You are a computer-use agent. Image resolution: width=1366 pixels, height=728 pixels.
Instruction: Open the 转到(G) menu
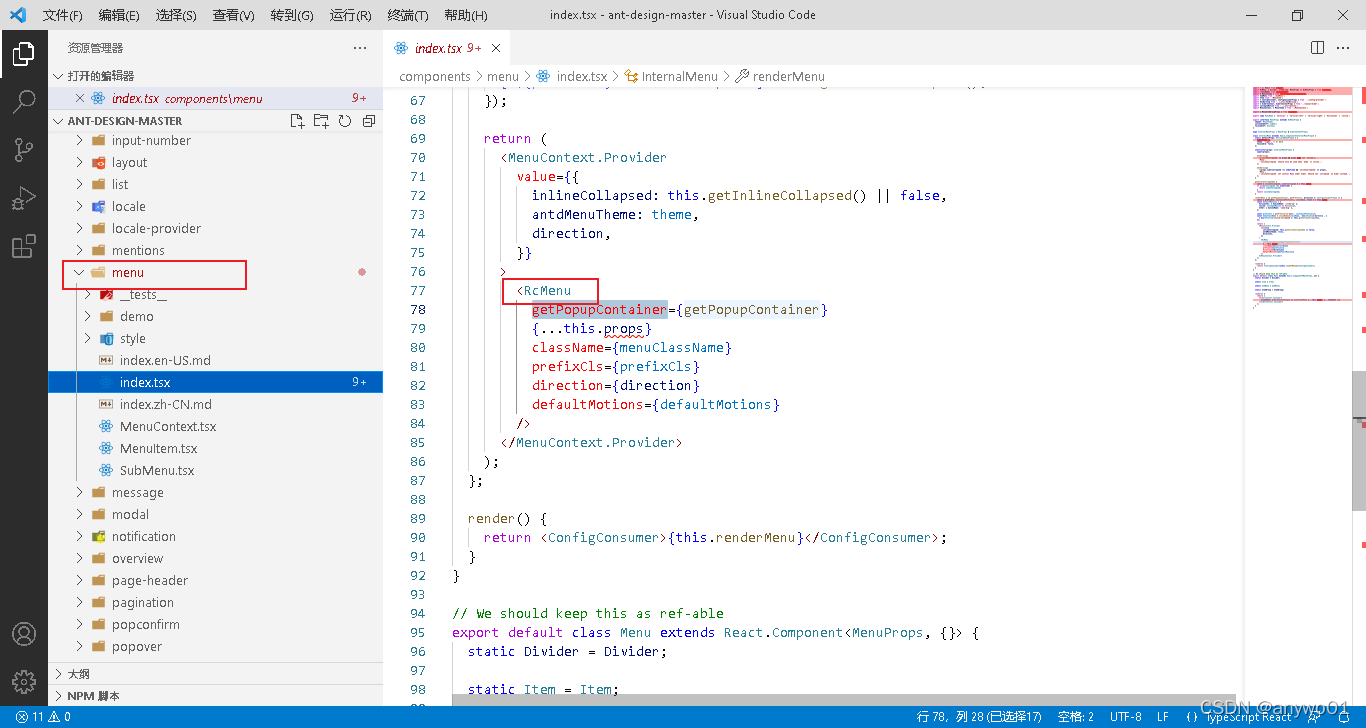(x=291, y=15)
